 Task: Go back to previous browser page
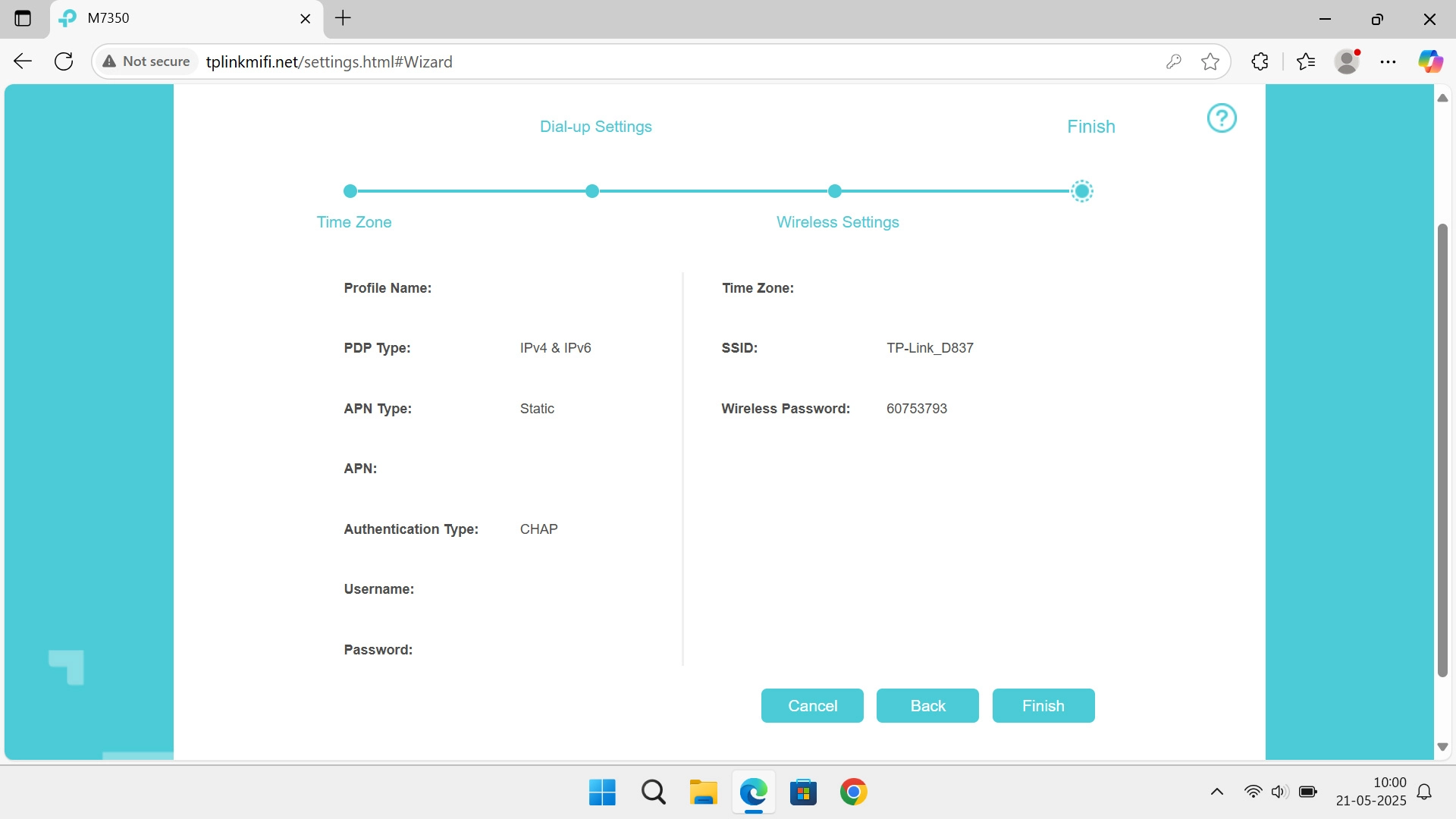23,61
